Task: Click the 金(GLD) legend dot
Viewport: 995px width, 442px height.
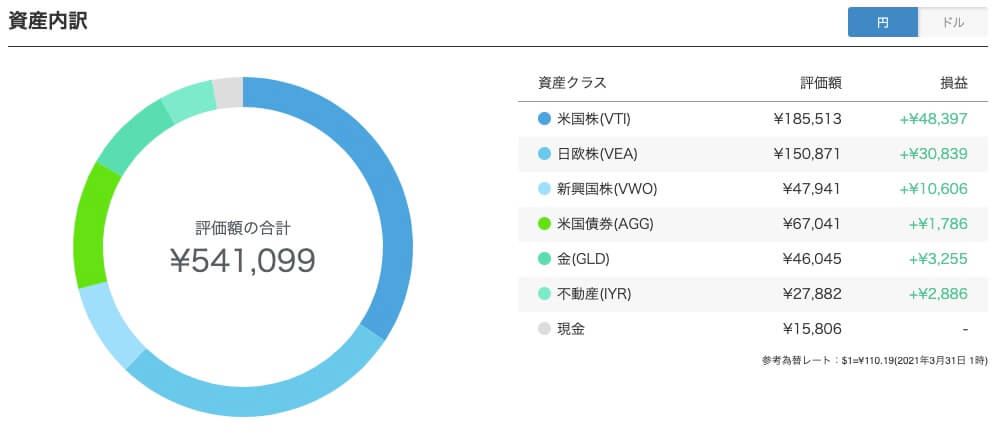Action: coord(544,259)
